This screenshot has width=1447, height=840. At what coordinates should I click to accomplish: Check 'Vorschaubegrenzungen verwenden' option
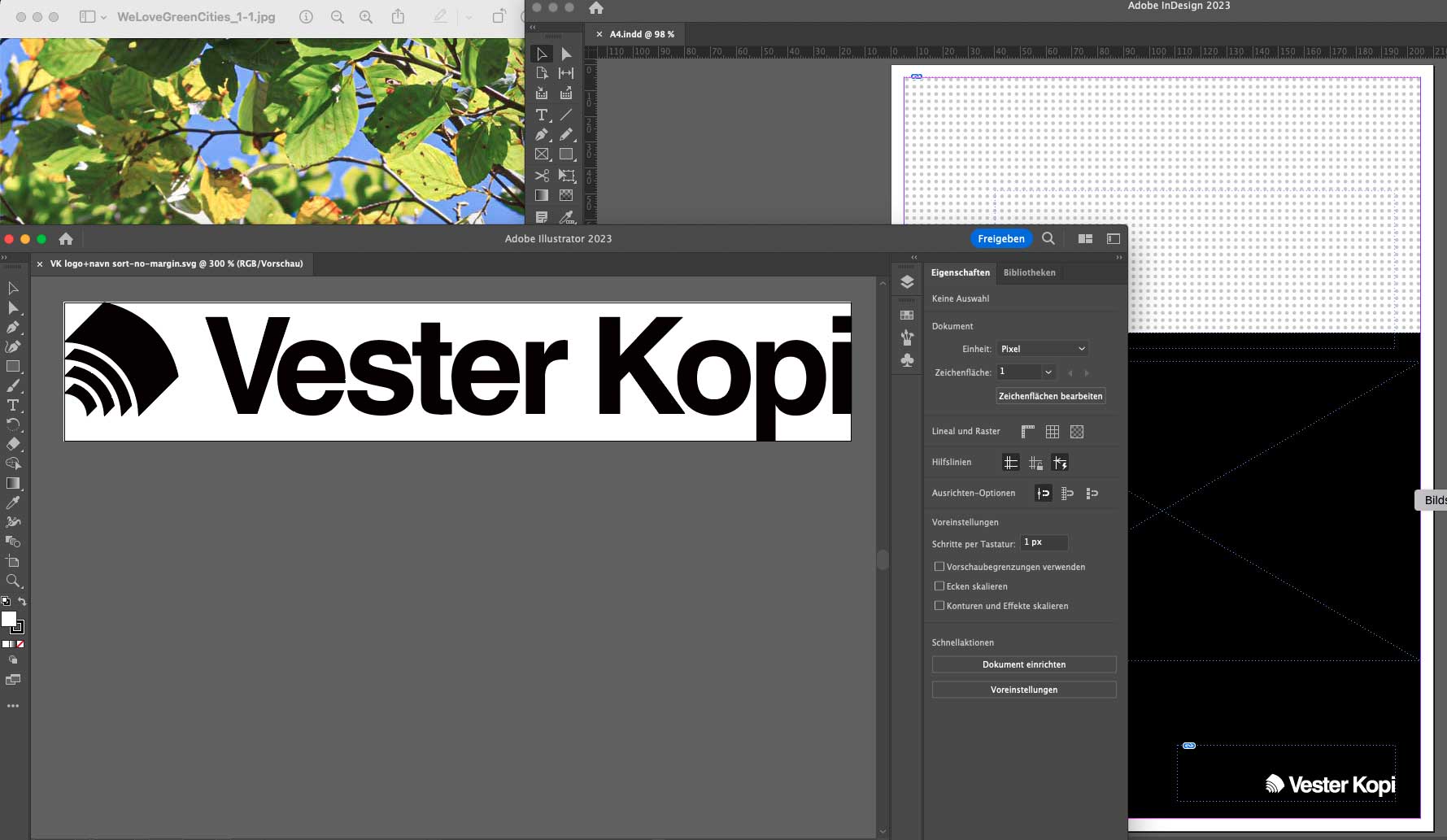click(939, 566)
